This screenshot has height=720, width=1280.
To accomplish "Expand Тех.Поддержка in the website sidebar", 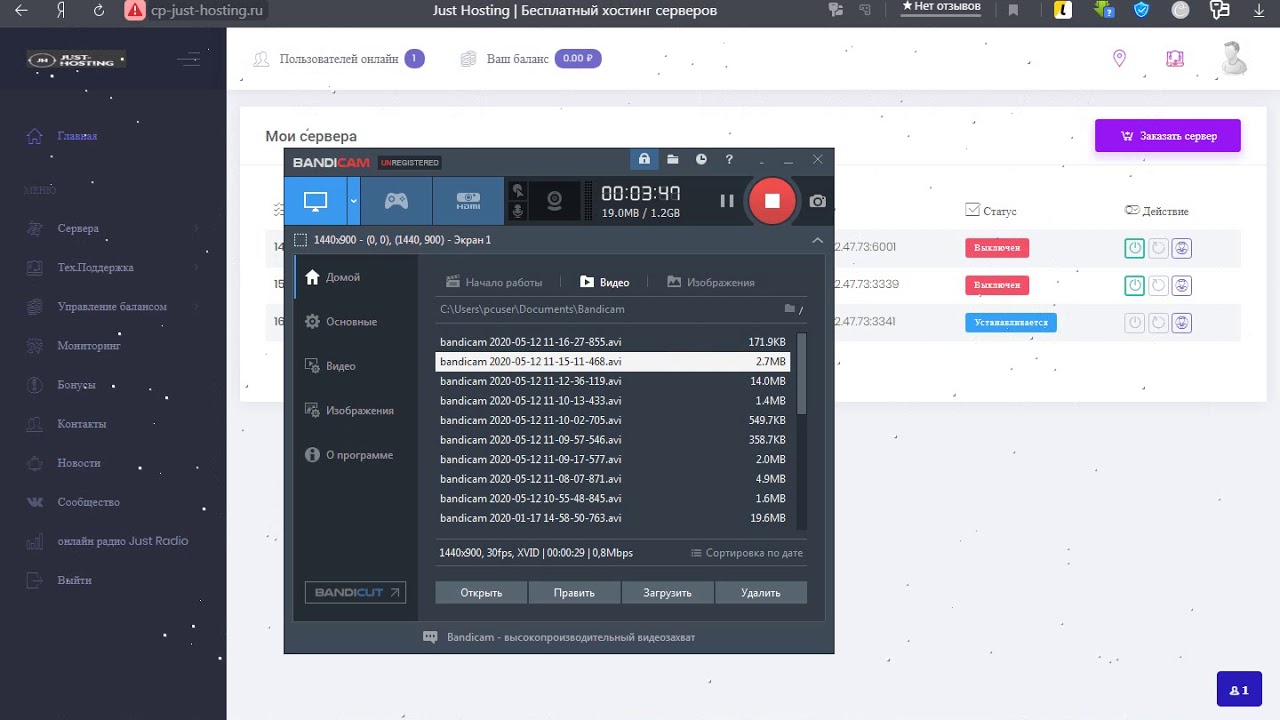I will pyautogui.click(x=95, y=268).
